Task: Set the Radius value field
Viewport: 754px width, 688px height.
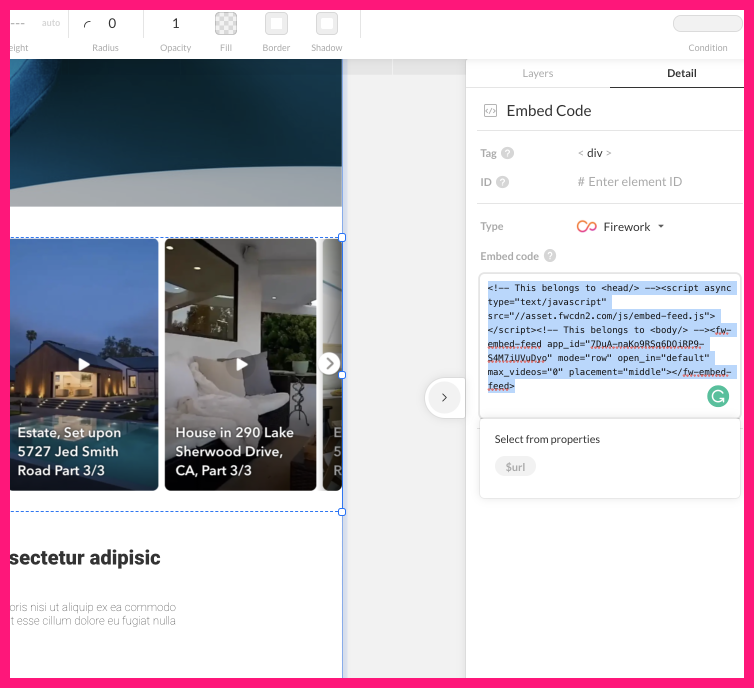Action: coord(112,24)
